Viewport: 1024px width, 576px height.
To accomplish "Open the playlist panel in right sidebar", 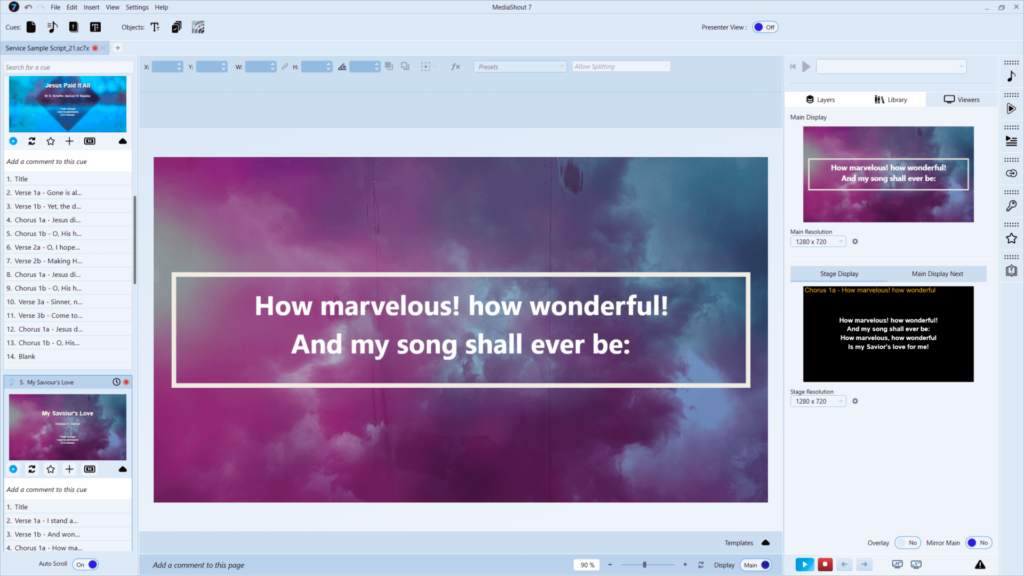I will click(1012, 141).
